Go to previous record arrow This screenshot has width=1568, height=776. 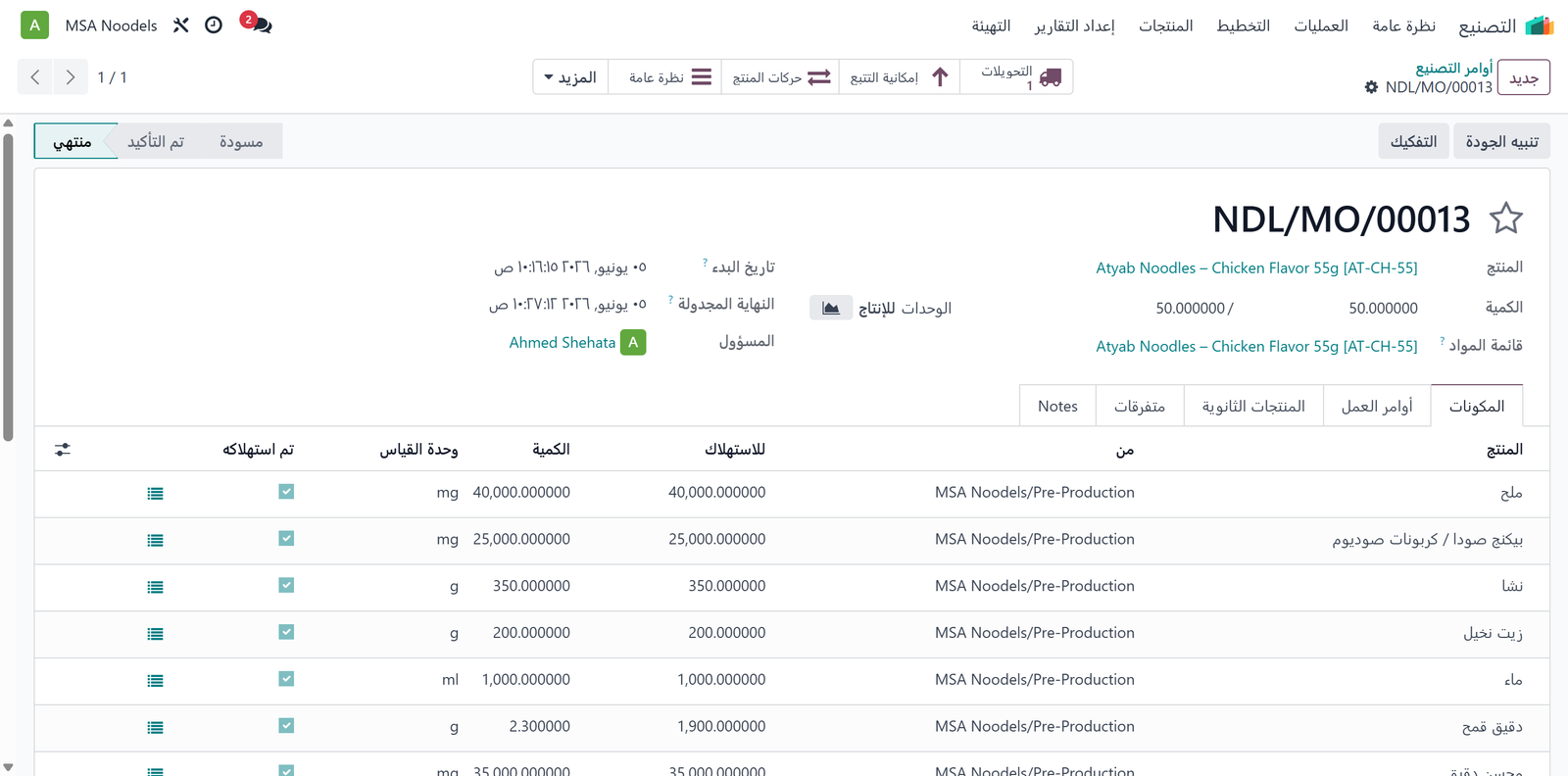(x=35, y=76)
